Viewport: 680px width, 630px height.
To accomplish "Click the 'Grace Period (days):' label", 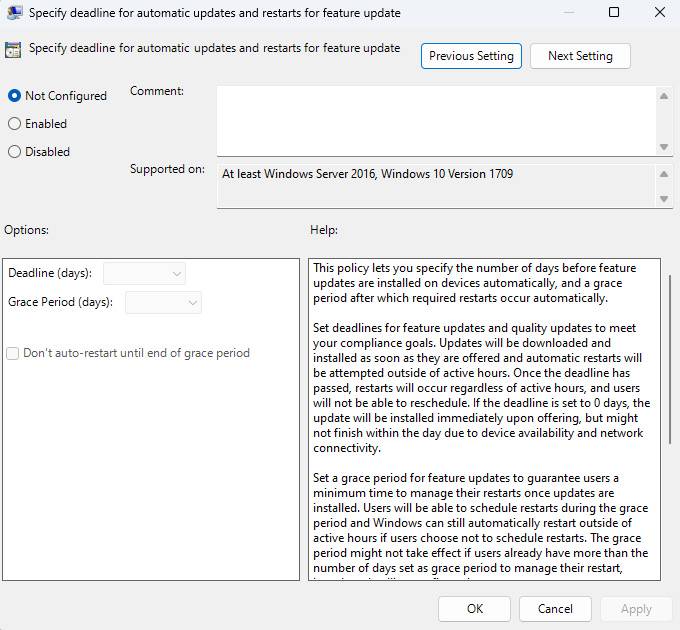I will pyautogui.click(x=60, y=302).
